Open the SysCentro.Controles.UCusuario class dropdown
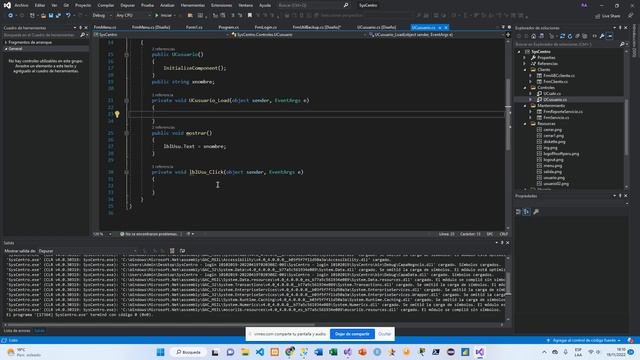Image resolution: width=640 pixels, height=360 pixels. (298, 35)
